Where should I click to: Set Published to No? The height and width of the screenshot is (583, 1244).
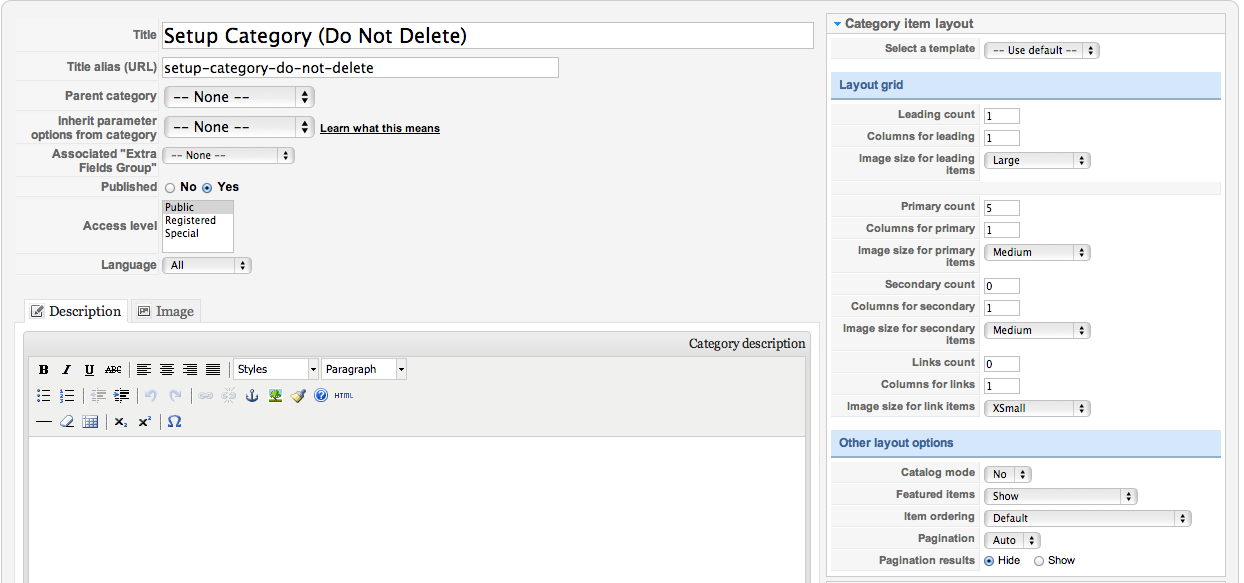(170, 188)
